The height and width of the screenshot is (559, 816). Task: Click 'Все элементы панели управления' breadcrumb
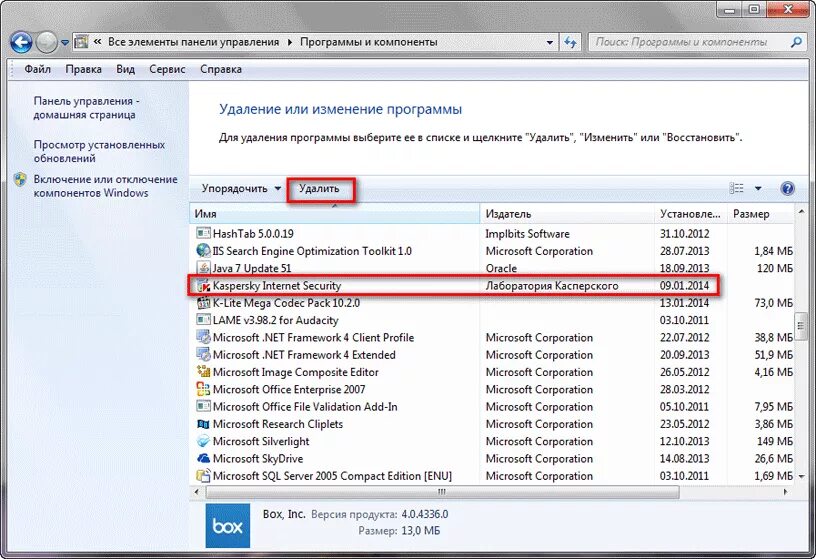pos(194,42)
